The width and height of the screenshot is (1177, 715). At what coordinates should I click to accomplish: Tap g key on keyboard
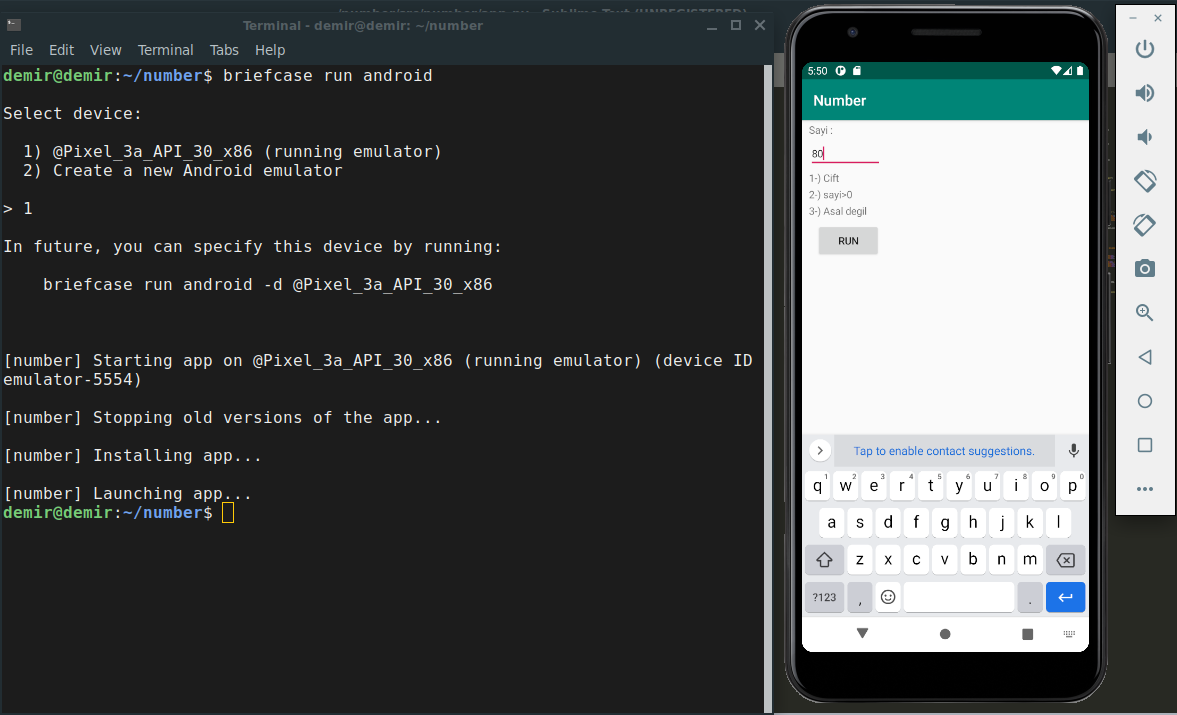[945, 522]
